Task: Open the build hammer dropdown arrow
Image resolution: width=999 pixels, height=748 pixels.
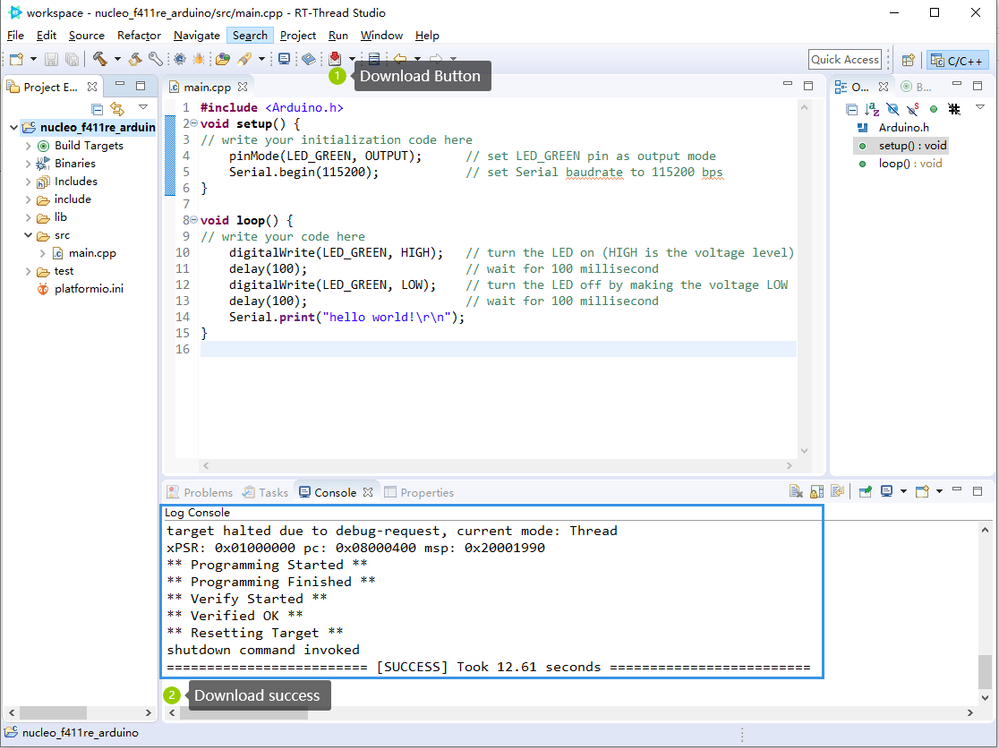Action: coord(117,59)
